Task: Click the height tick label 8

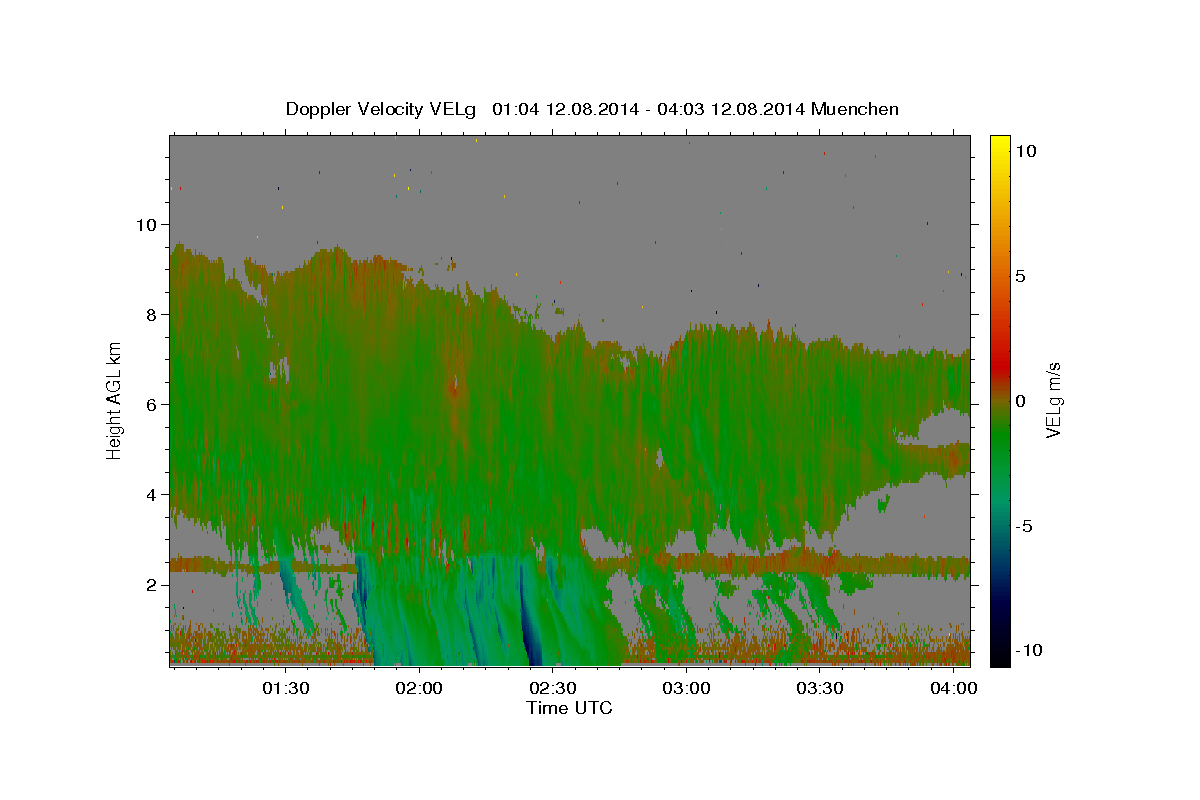Action: click(151, 314)
